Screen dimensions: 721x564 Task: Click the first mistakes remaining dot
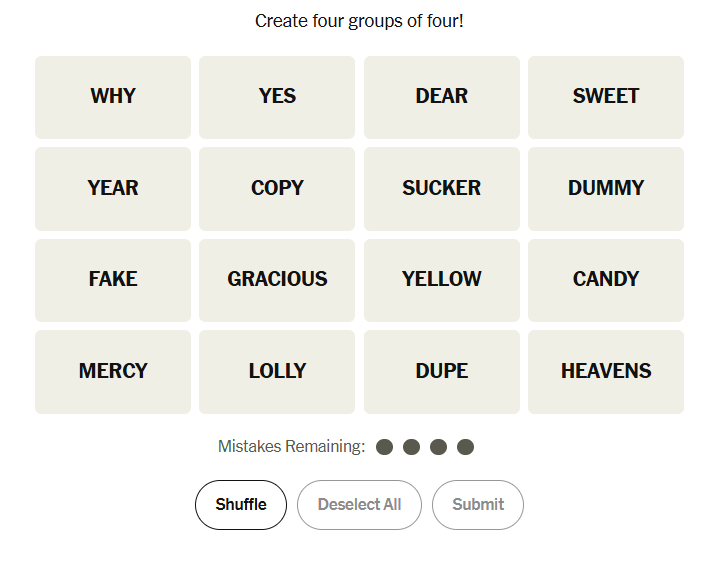tap(384, 447)
